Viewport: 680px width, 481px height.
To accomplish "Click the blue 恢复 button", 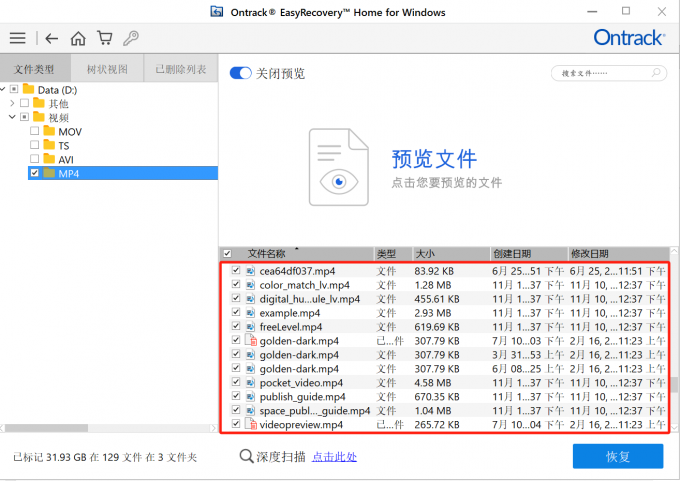I will click(x=617, y=457).
